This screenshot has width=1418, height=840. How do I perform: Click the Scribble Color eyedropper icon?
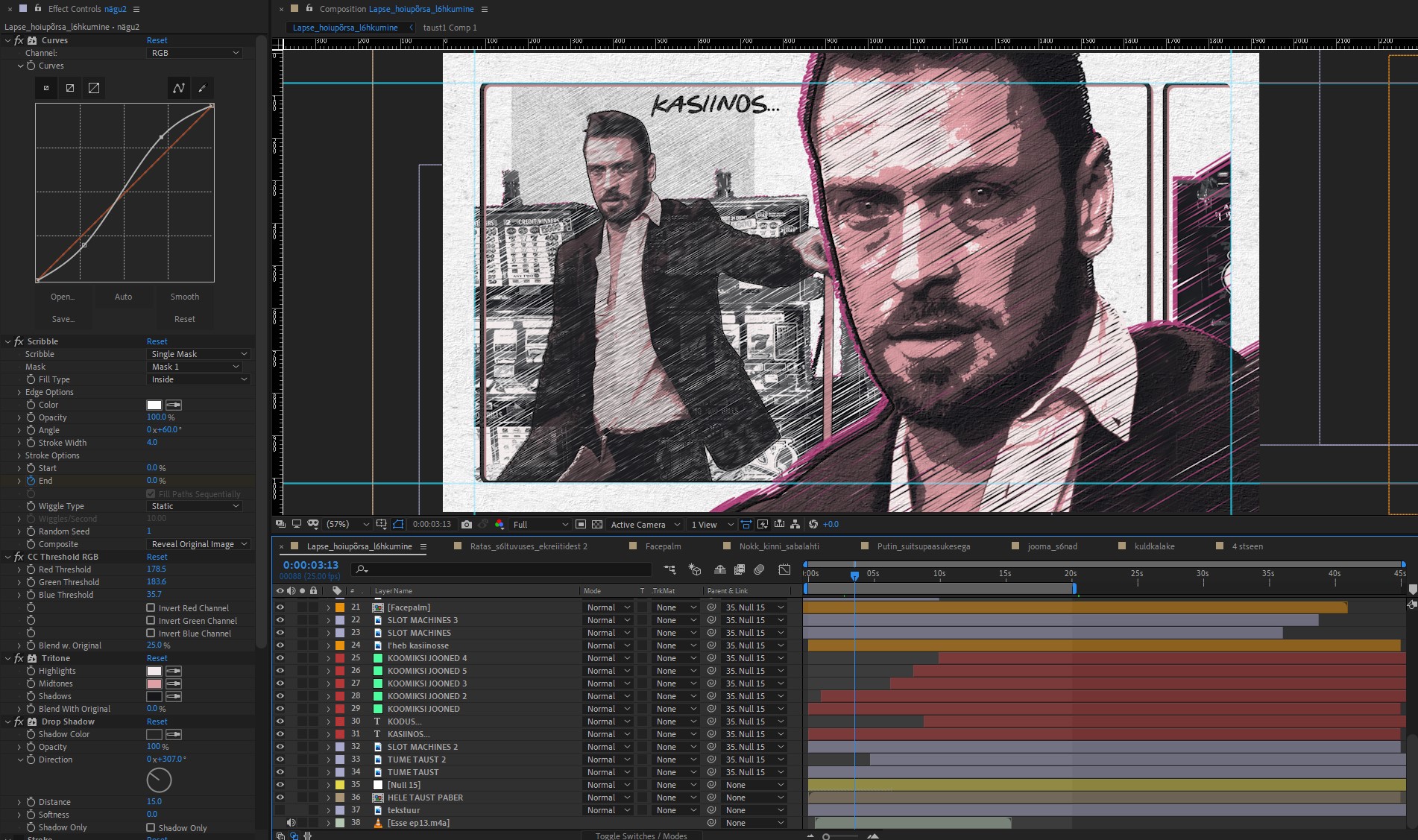[x=174, y=405]
